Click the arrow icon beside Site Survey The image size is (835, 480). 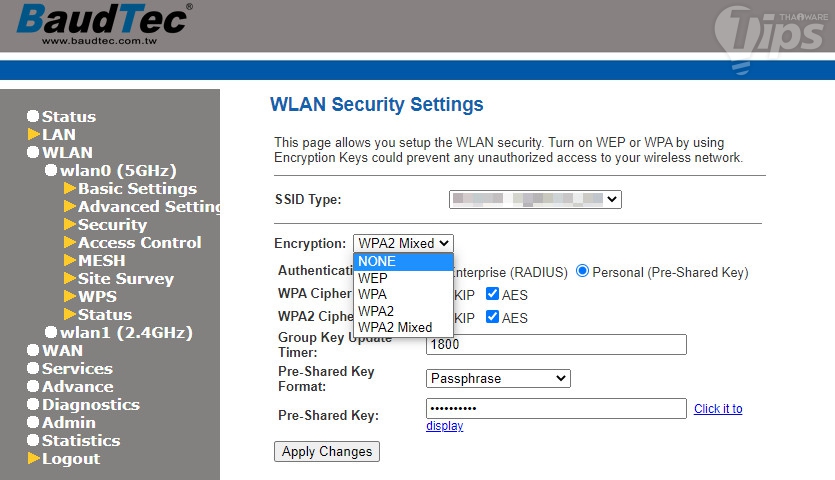[70, 278]
